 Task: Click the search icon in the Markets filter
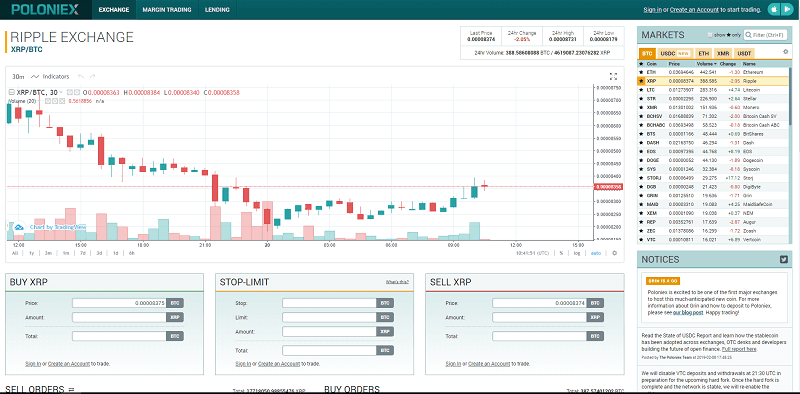click(x=748, y=35)
